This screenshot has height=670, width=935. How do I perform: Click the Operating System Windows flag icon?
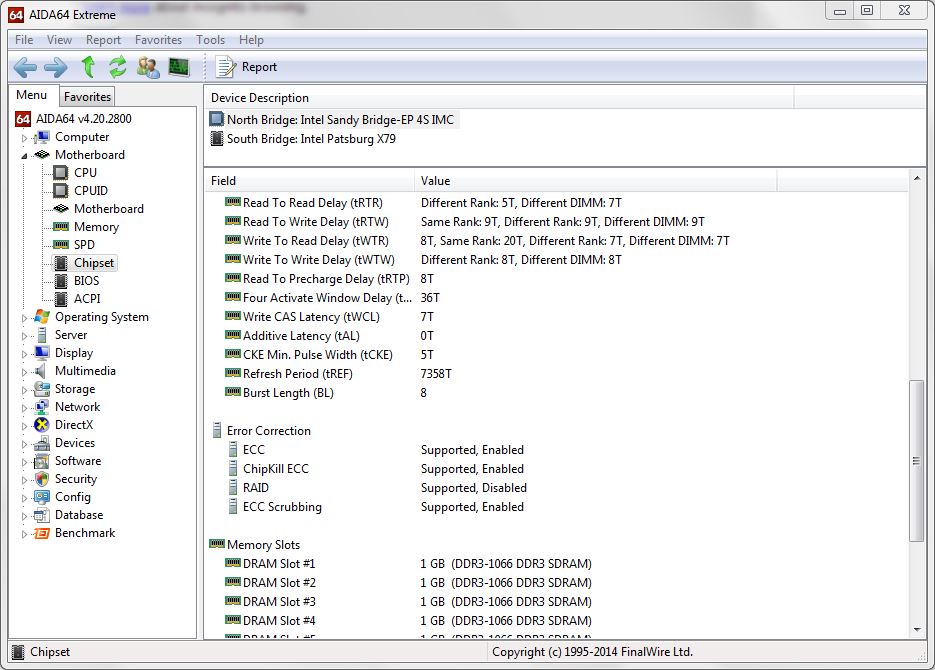click(x=42, y=317)
